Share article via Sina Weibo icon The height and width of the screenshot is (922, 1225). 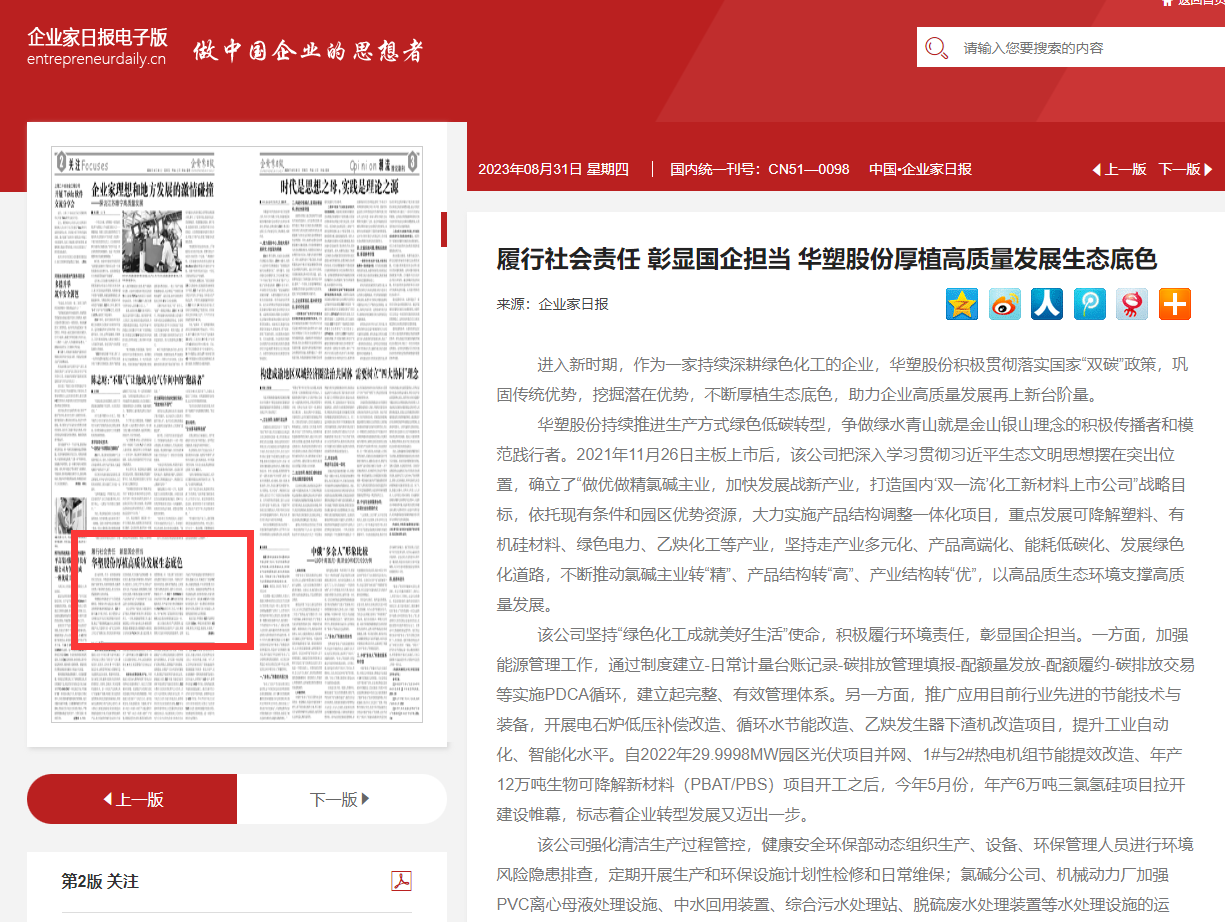coord(1004,304)
